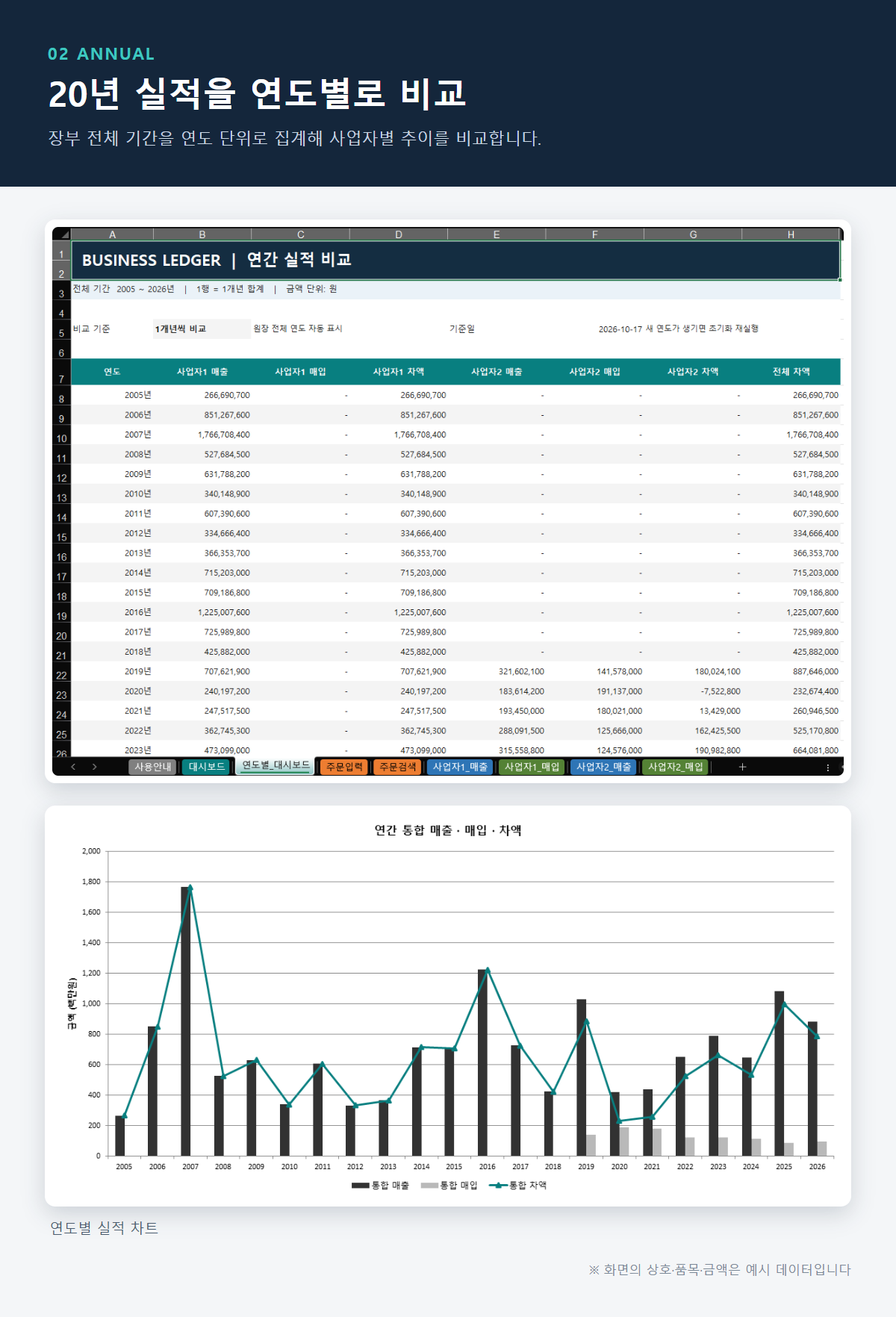Click the 전체 차액 column header
Image resolution: width=896 pixels, height=1317 pixels.
pos(791,372)
